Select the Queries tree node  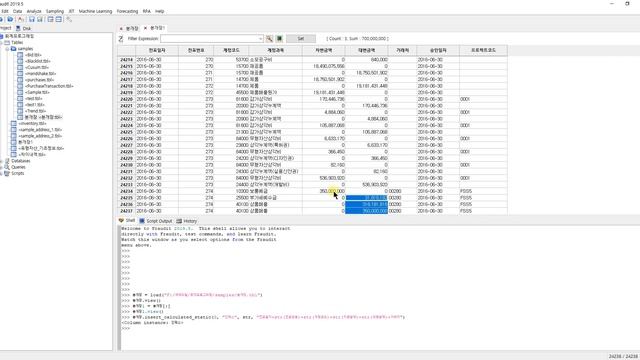18,167
